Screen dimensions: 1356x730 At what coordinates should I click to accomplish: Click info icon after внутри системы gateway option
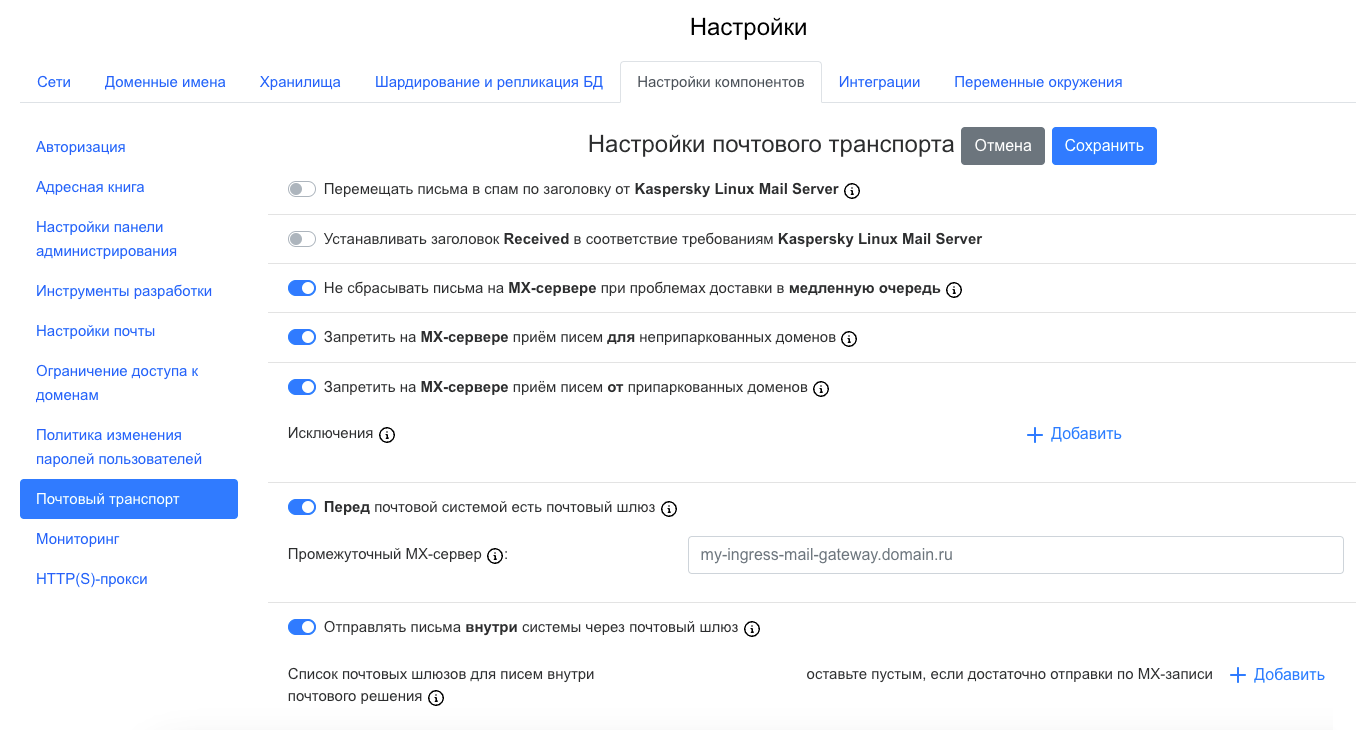click(x=752, y=629)
